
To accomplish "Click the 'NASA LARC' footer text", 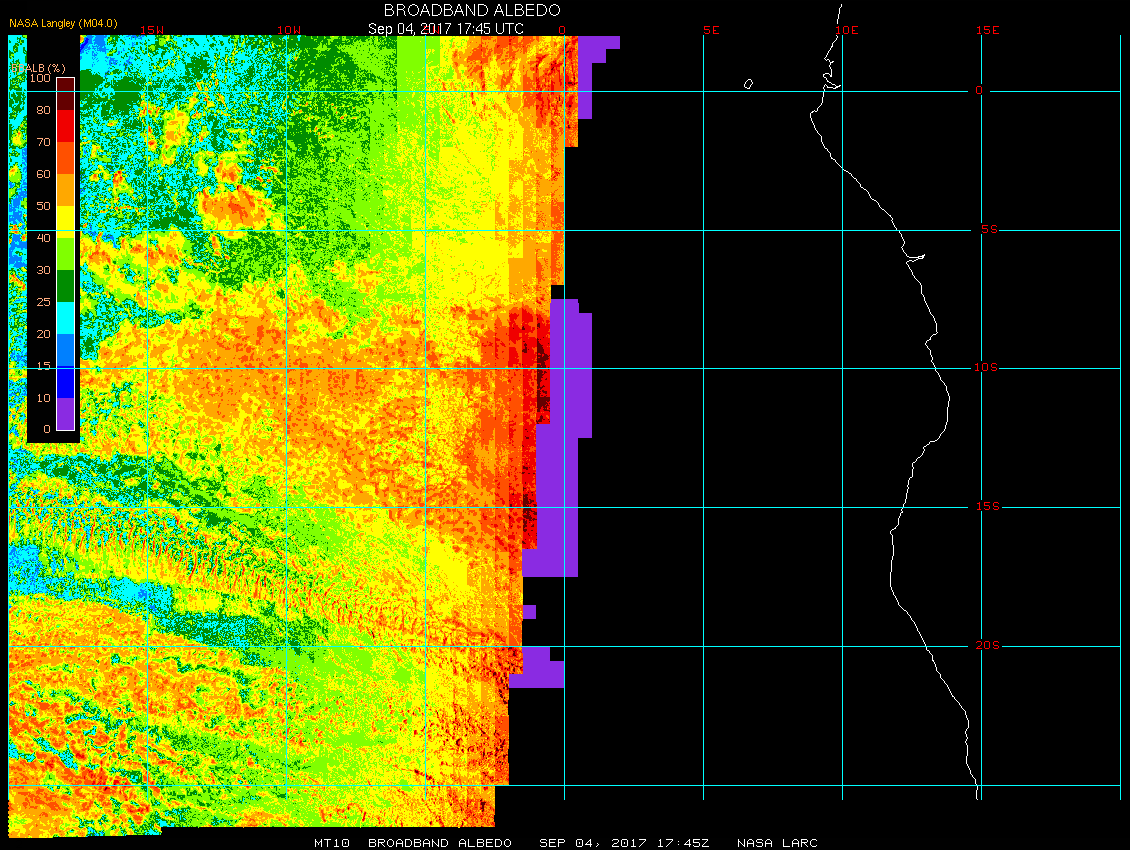I will (777, 843).
